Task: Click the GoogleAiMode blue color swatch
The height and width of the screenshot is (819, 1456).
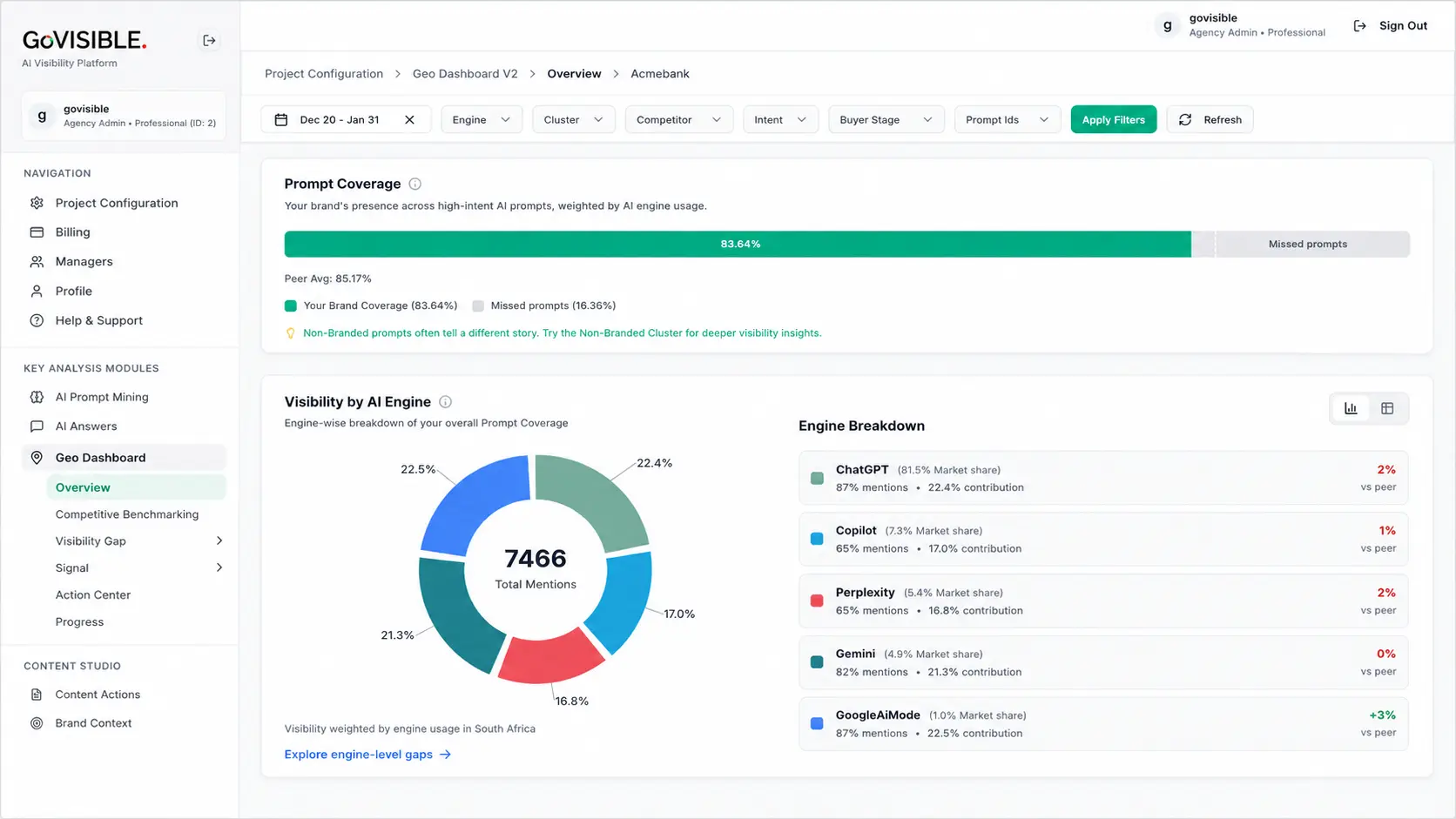Action: pos(817,724)
